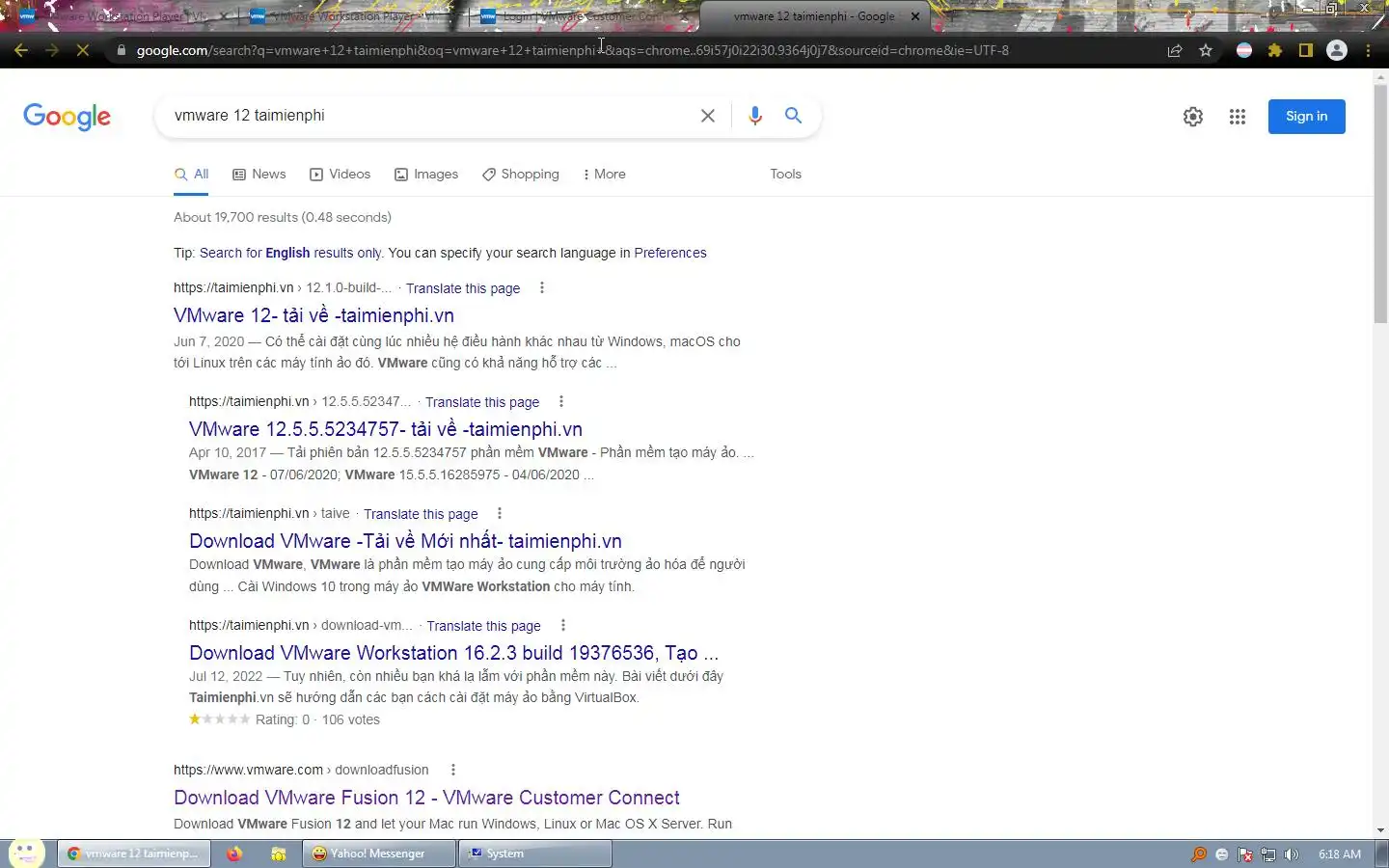Screen dimensions: 1389x868
Task: Share this page via address bar icon
Action: pyautogui.click(x=1175, y=50)
